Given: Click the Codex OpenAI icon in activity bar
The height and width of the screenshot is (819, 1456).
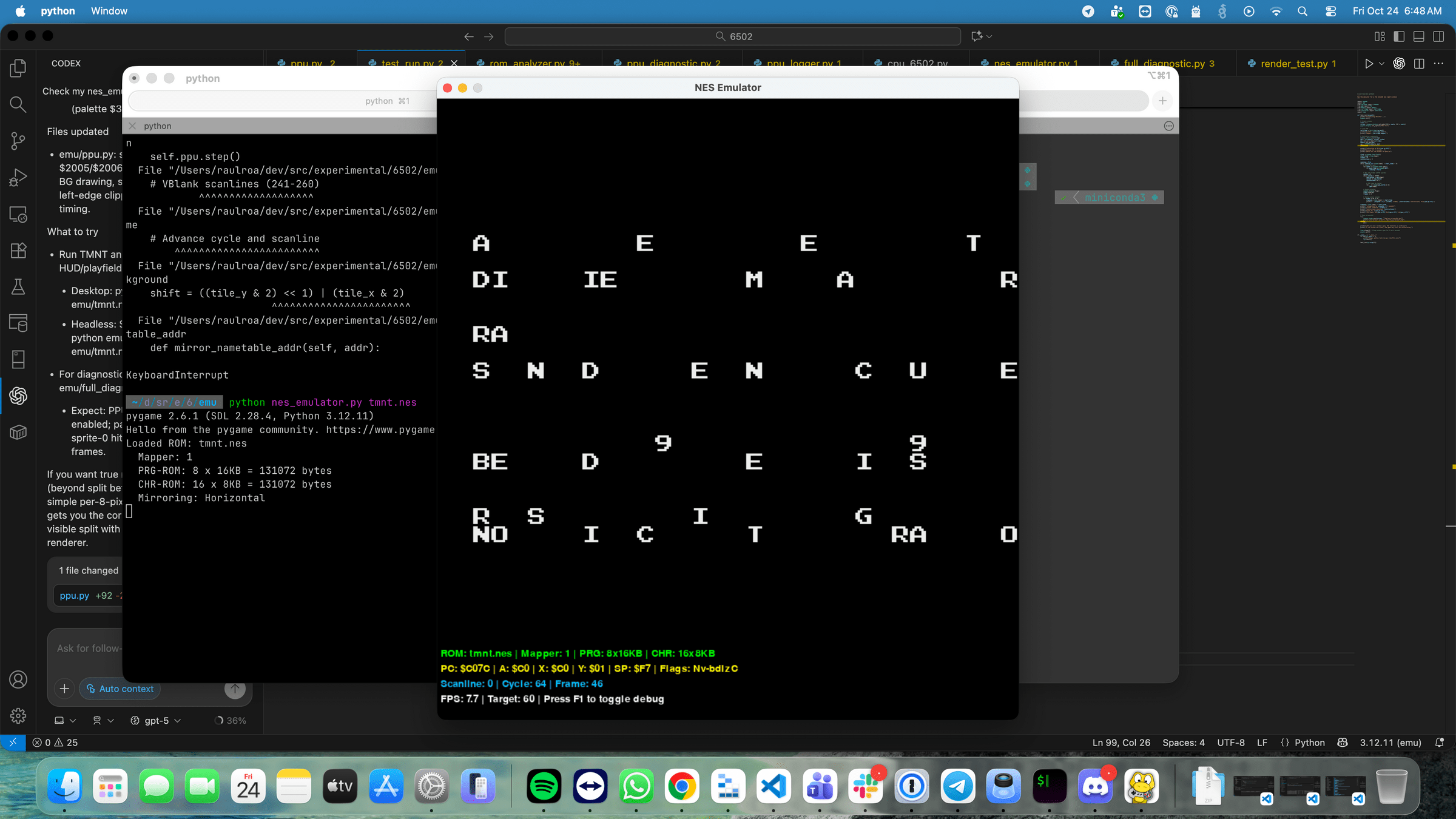Looking at the screenshot, I should pyautogui.click(x=18, y=396).
